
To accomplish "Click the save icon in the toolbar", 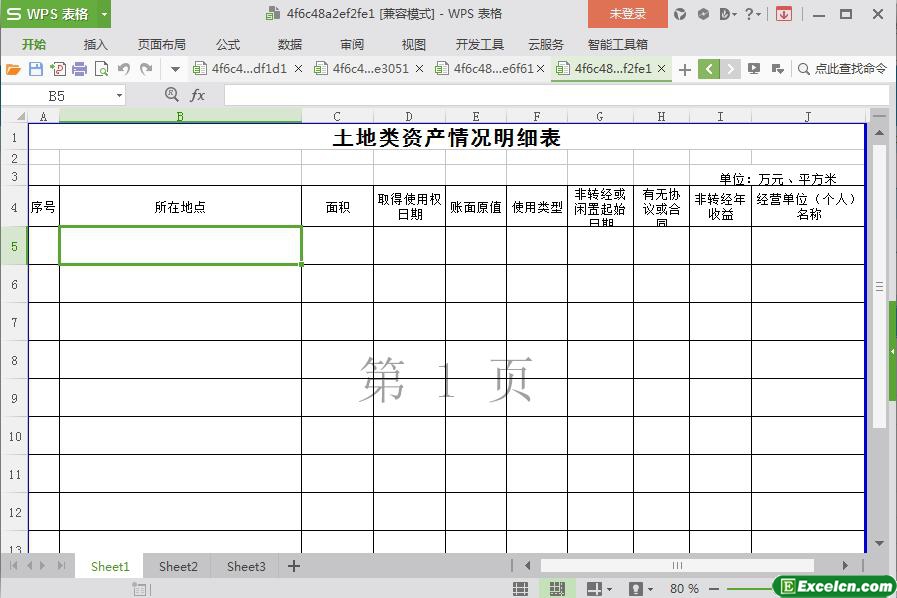I will click(36, 69).
